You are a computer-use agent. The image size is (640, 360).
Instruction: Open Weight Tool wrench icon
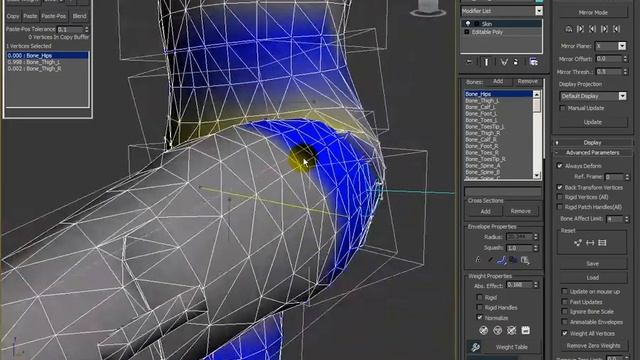[x=475, y=347]
